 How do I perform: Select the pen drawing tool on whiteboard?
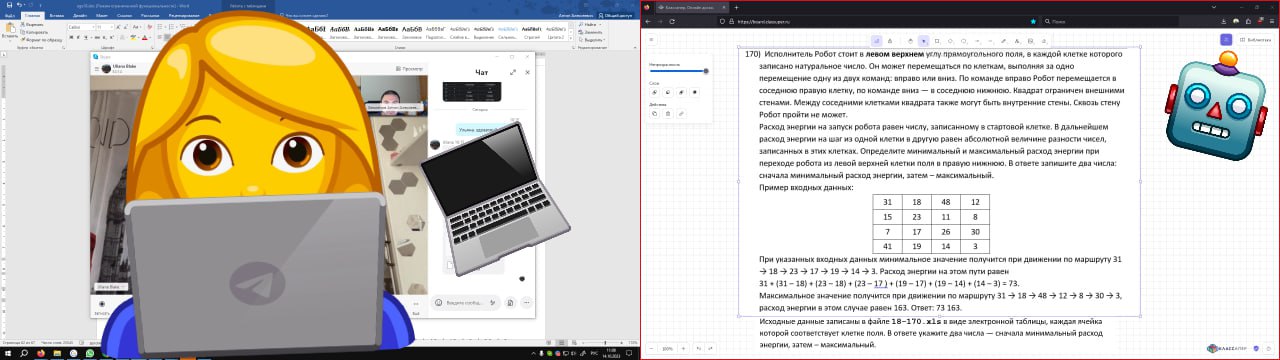[1003, 40]
